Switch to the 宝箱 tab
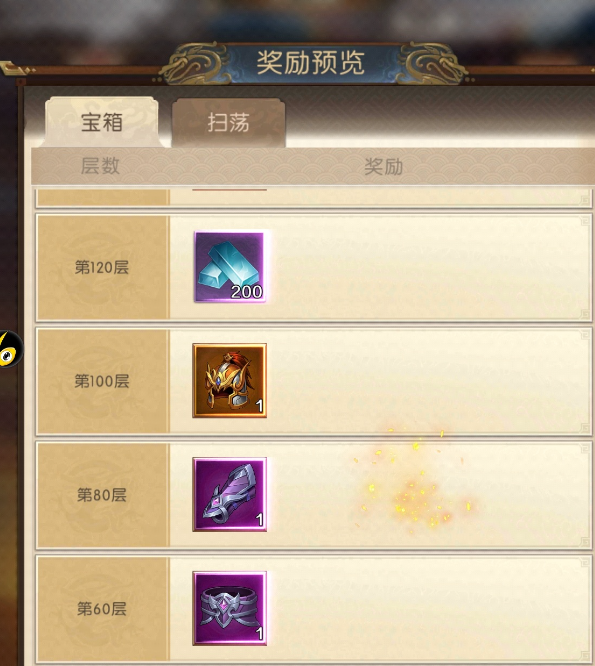 (x=102, y=122)
